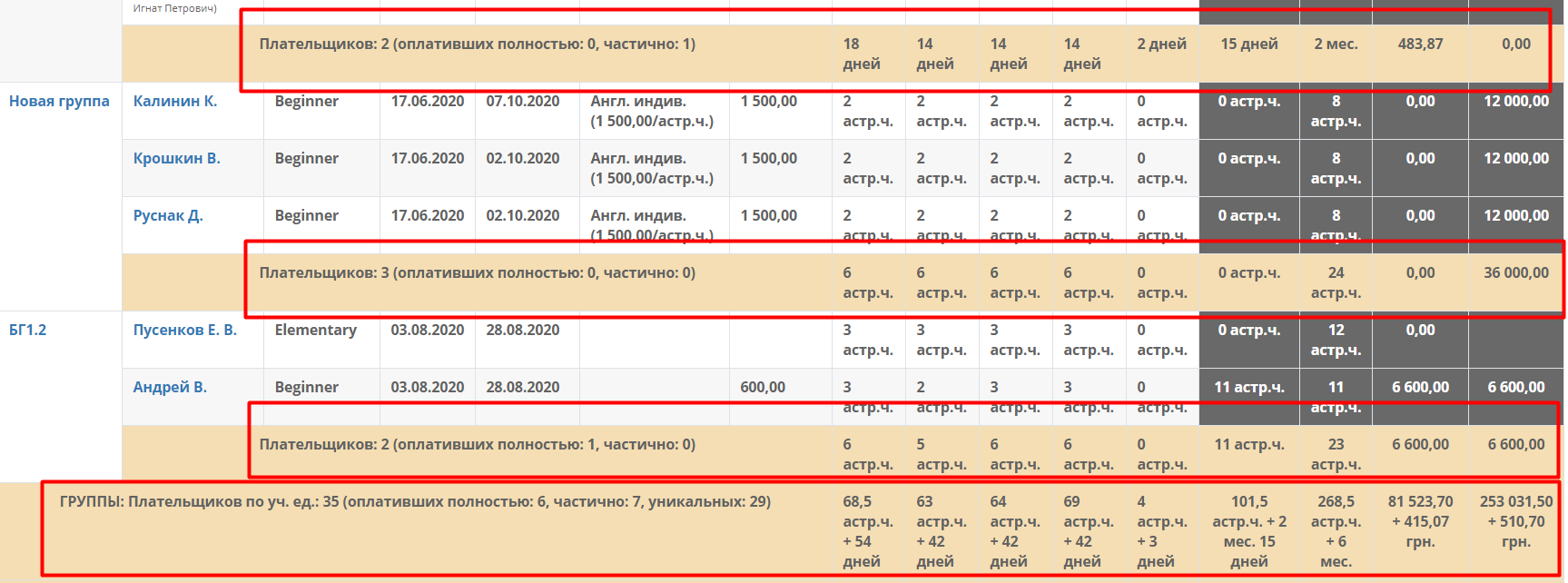
Task: Open the БГ1.2 group link
Action: click(27, 330)
